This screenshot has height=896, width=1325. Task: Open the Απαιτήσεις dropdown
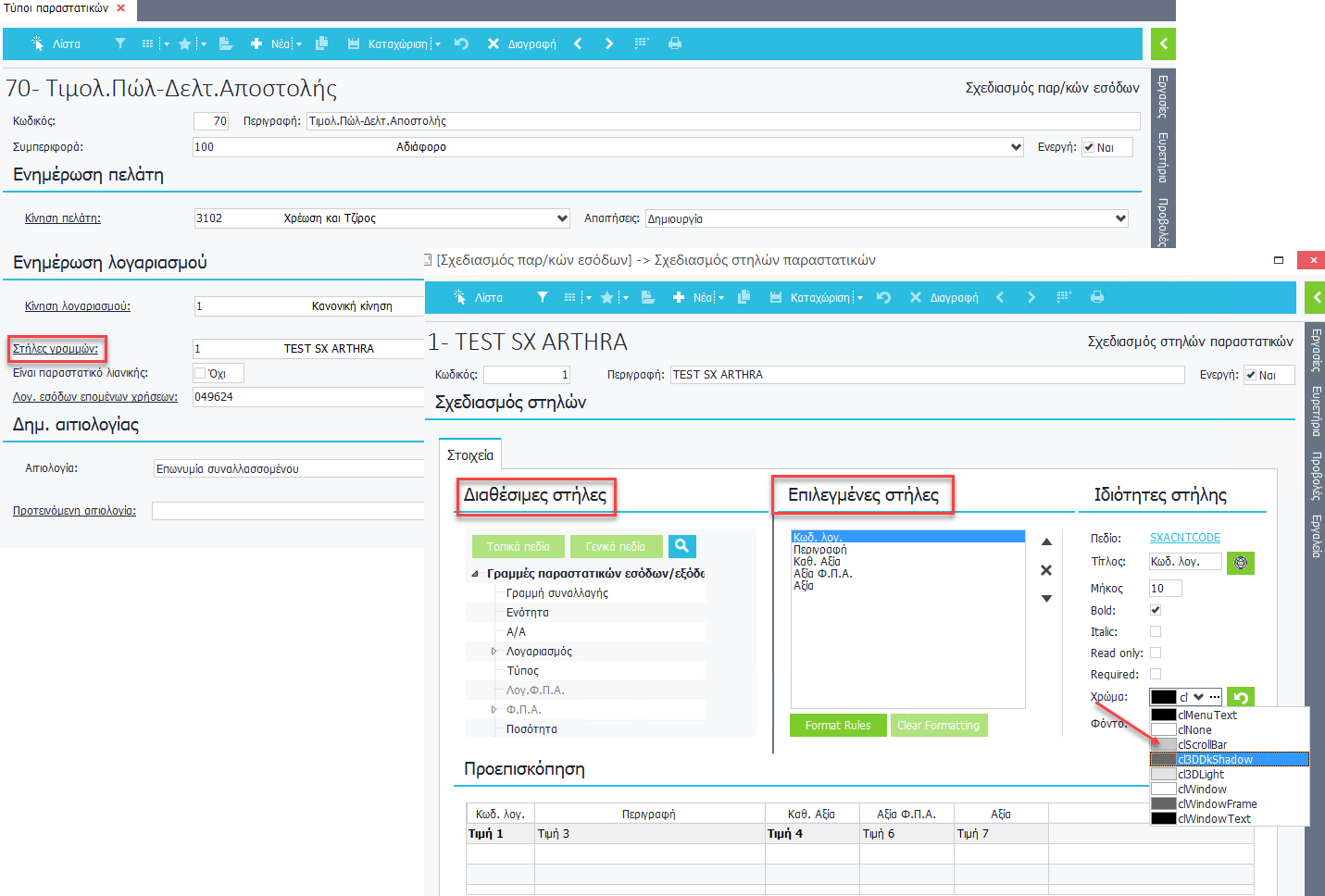point(1120,218)
